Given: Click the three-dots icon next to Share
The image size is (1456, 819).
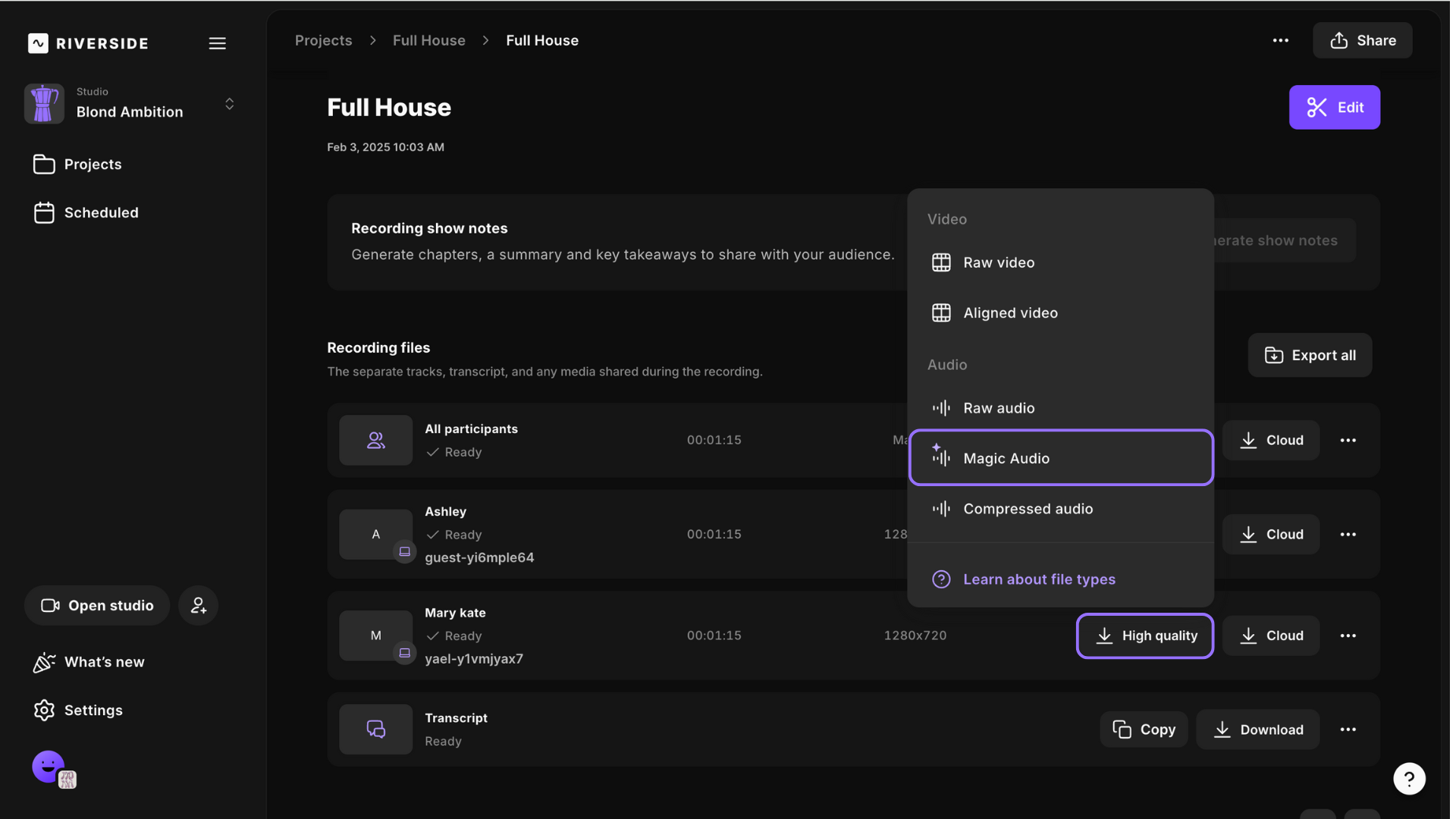Looking at the screenshot, I should (x=1280, y=40).
